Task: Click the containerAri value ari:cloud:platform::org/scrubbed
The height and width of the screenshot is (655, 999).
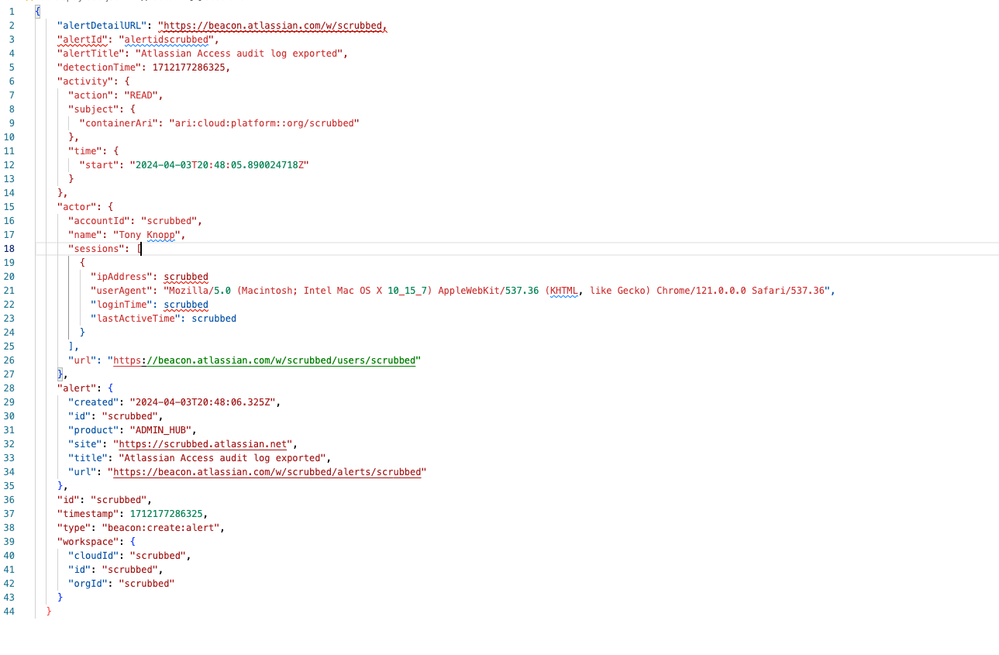Action: click(264, 123)
